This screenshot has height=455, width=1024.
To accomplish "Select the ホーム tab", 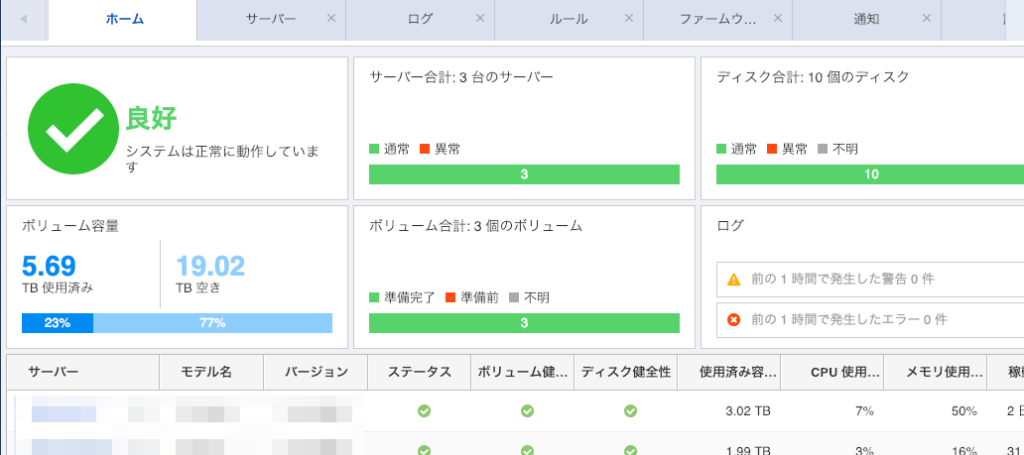I will click(123, 19).
